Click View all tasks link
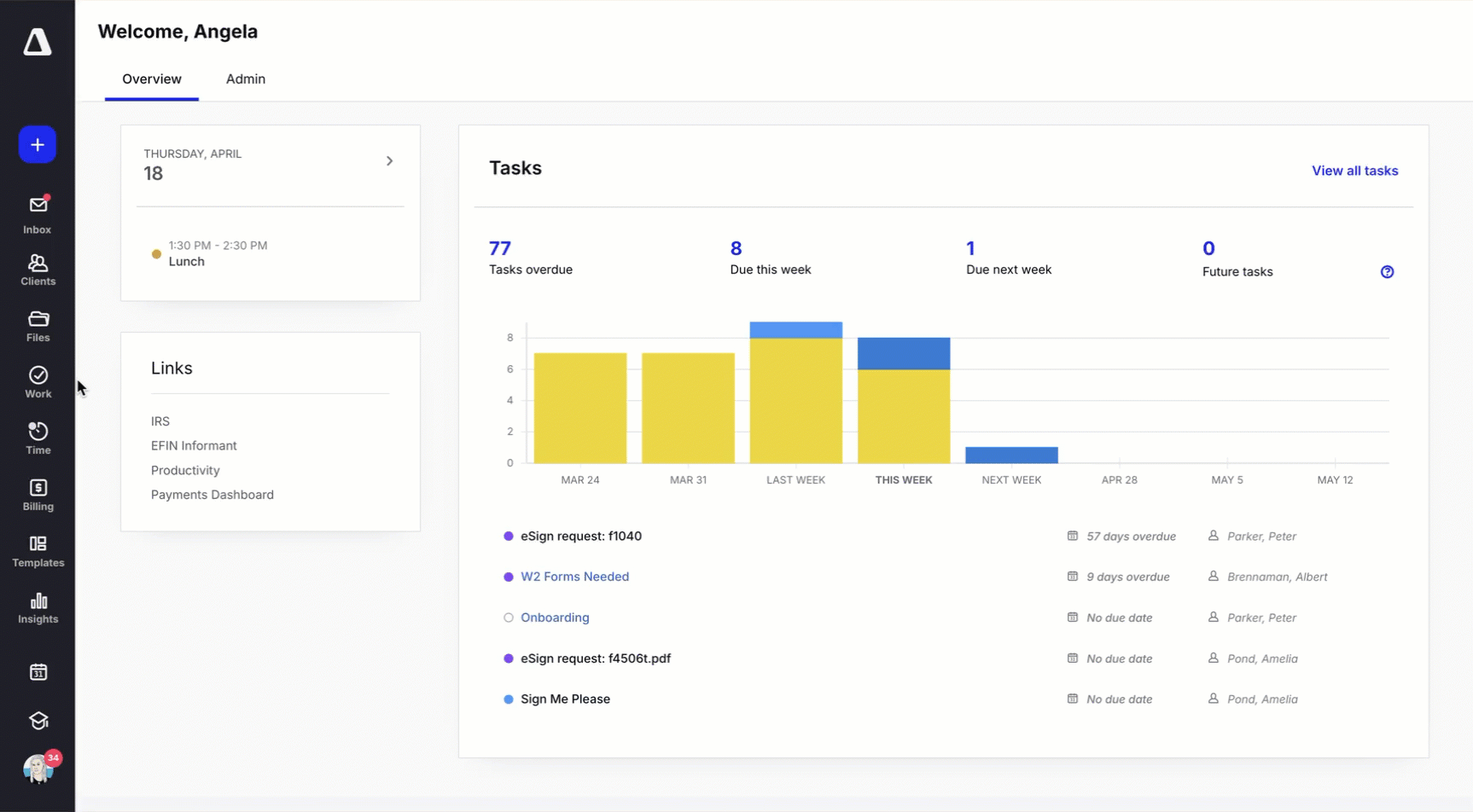 [1354, 171]
